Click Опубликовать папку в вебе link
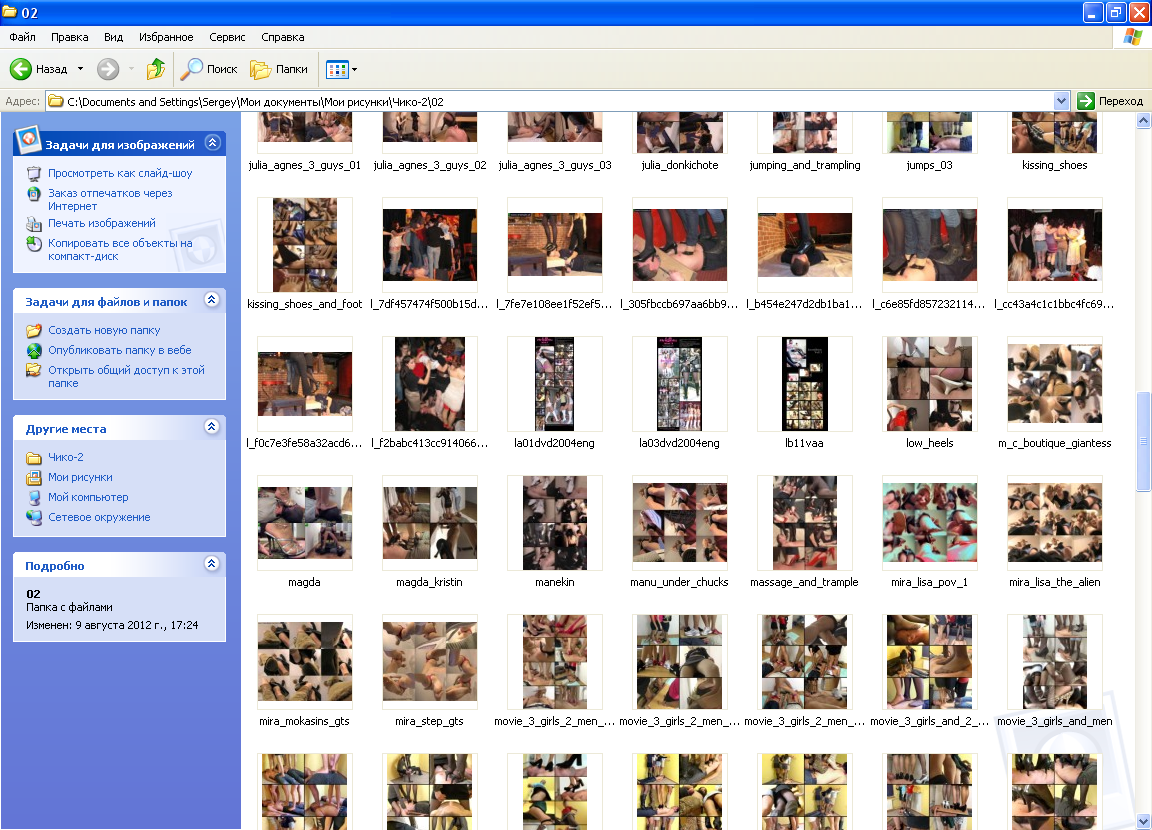 pos(120,350)
